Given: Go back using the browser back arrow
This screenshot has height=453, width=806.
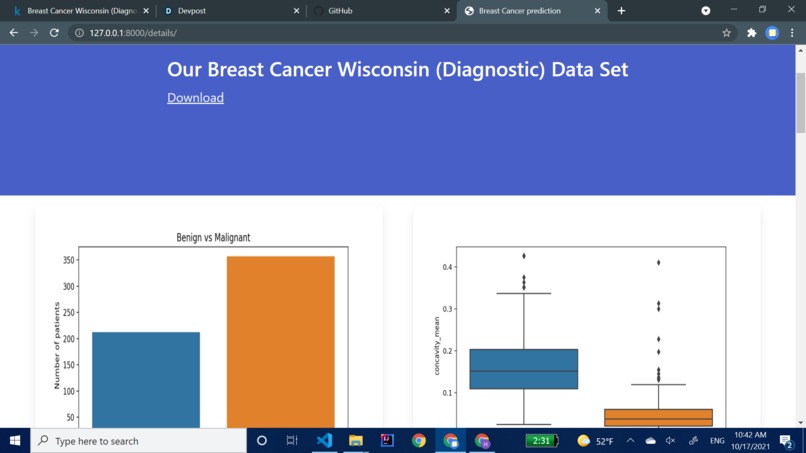Looking at the screenshot, I should pos(14,33).
